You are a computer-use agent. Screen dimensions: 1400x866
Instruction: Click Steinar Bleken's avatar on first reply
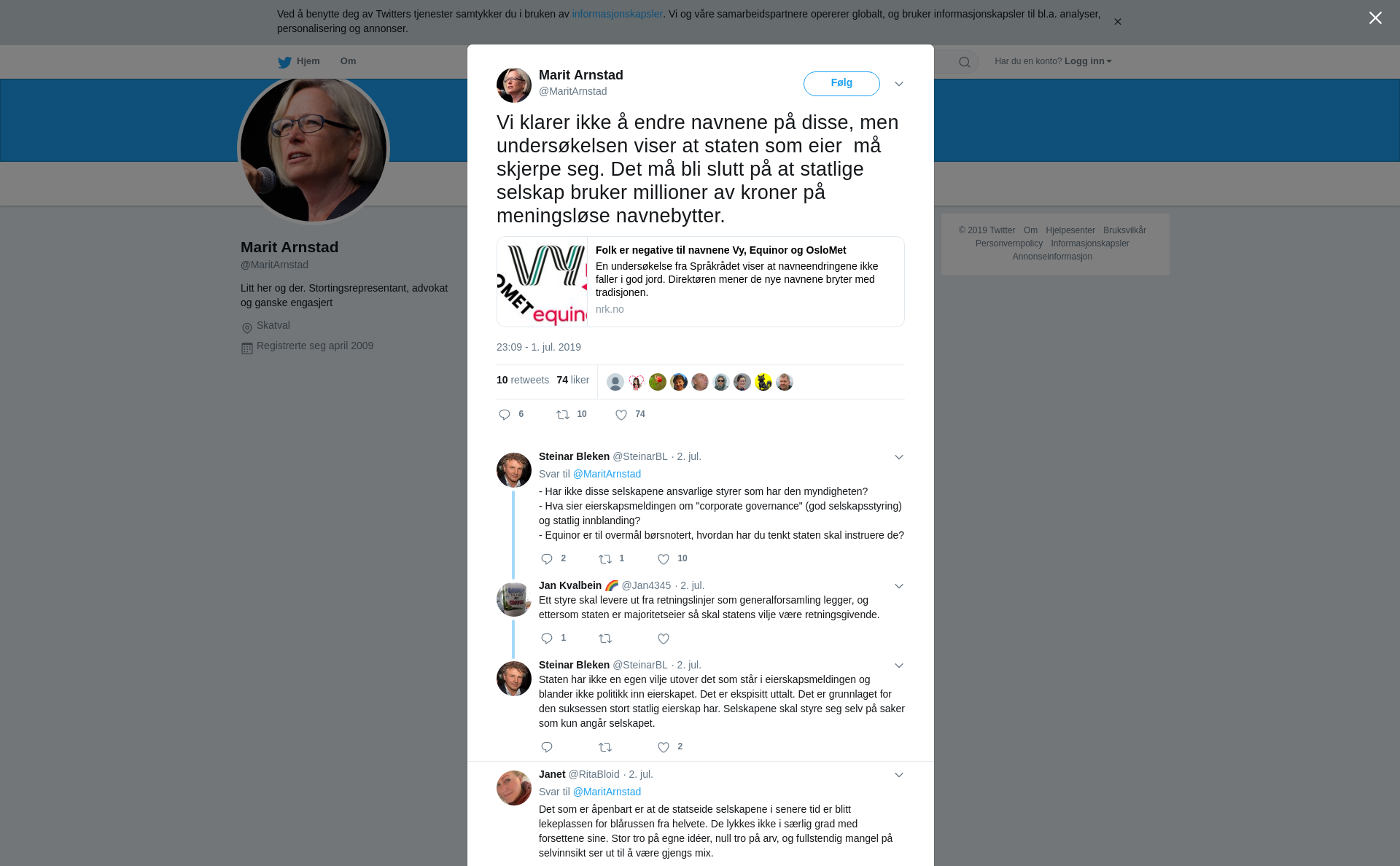(x=514, y=470)
